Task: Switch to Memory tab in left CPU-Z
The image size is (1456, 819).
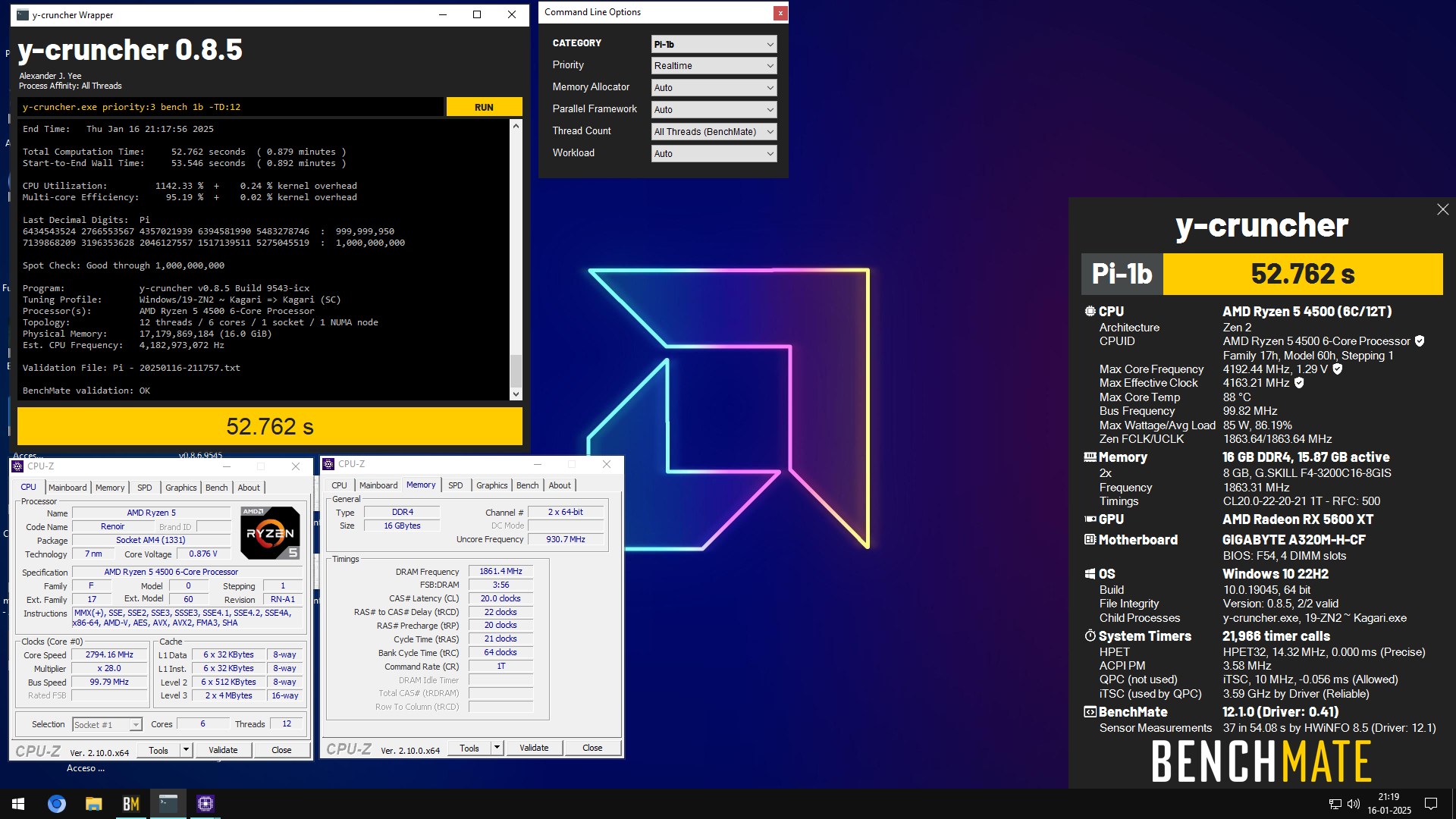Action: [110, 488]
